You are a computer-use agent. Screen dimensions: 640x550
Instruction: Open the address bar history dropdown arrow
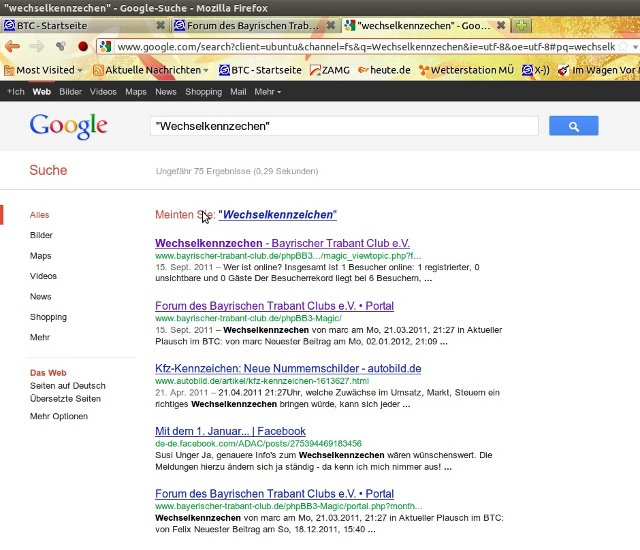click(x=635, y=47)
